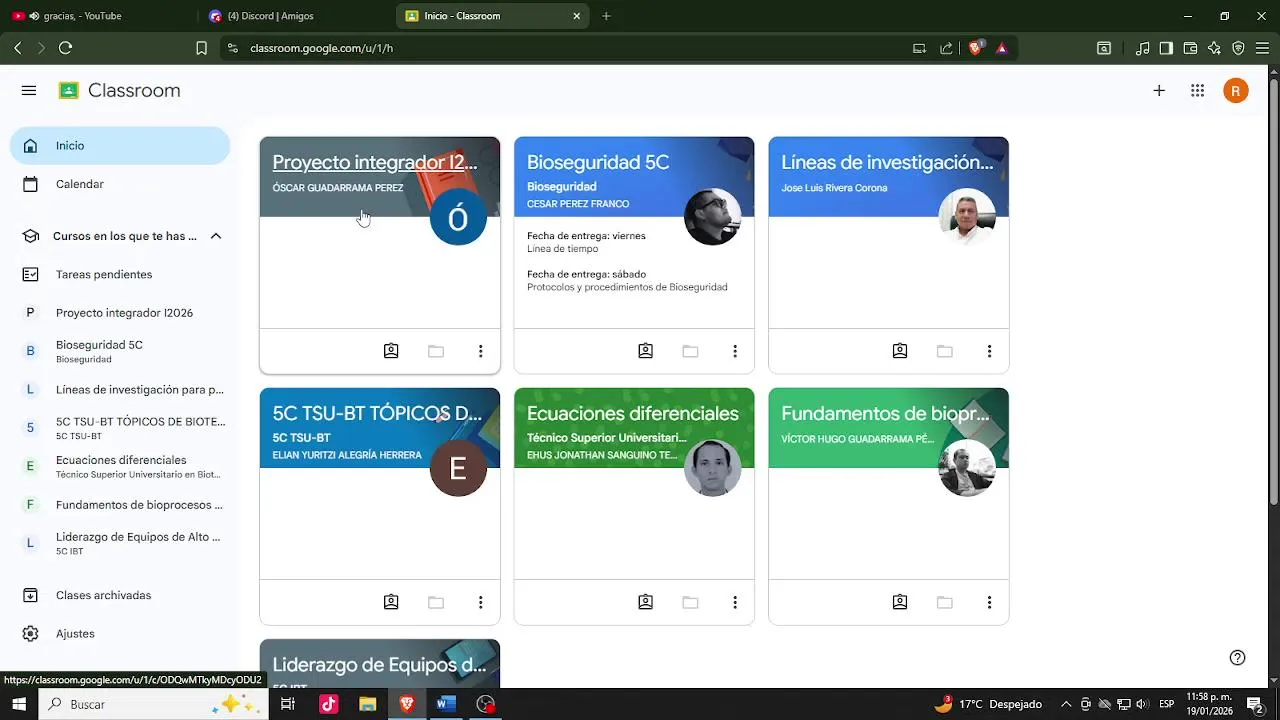
Task: Open the Brave Wallet icon
Action: [x=1190, y=48]
